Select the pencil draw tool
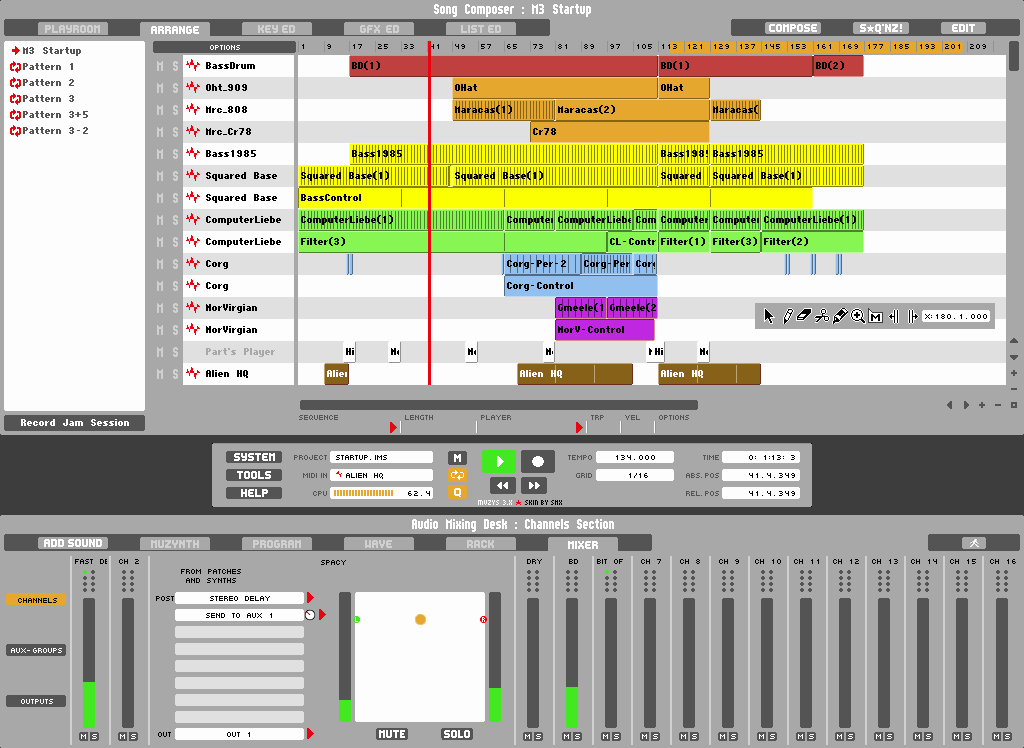 (x=788, y=316)
